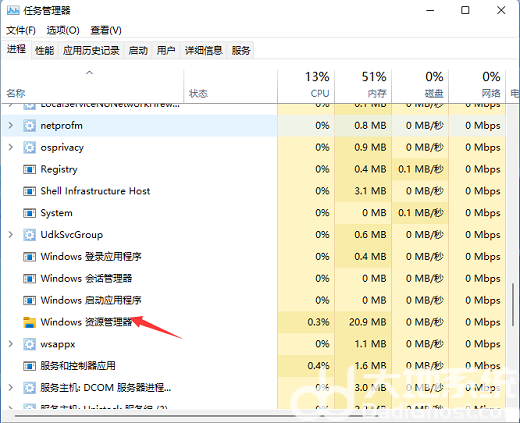Sort by the 磁盘 column header
Image resolution: width=520 pixels, height=423 pixels.
tap(420, 86)
